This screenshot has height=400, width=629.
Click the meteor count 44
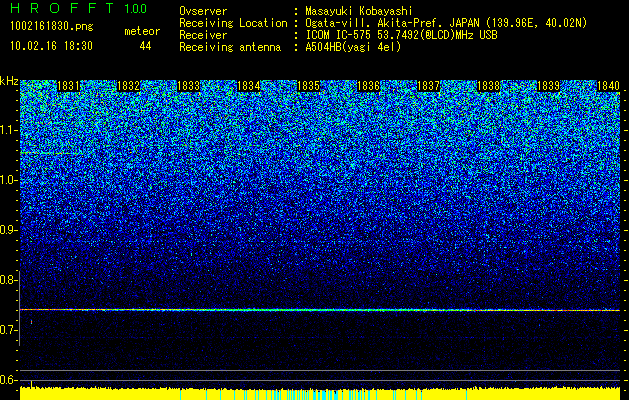[x=145, y=46]
